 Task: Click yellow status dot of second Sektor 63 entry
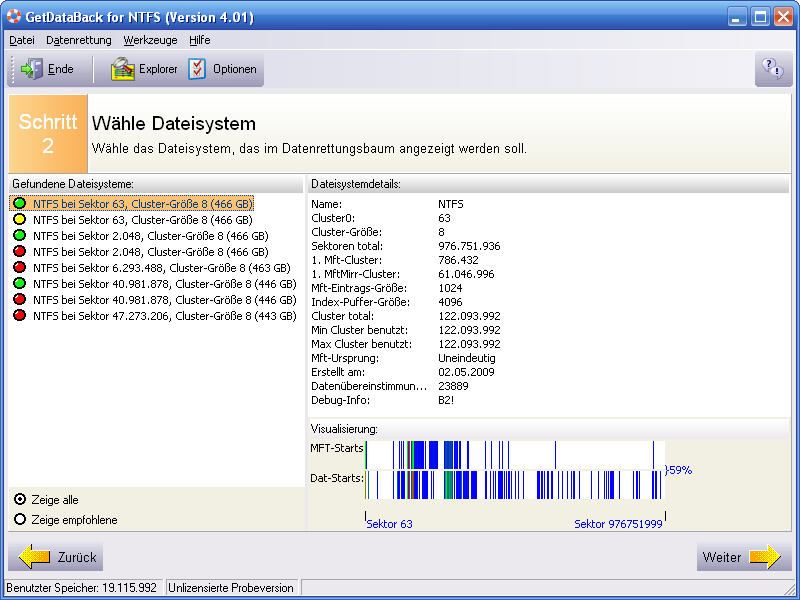click(20, 219)
